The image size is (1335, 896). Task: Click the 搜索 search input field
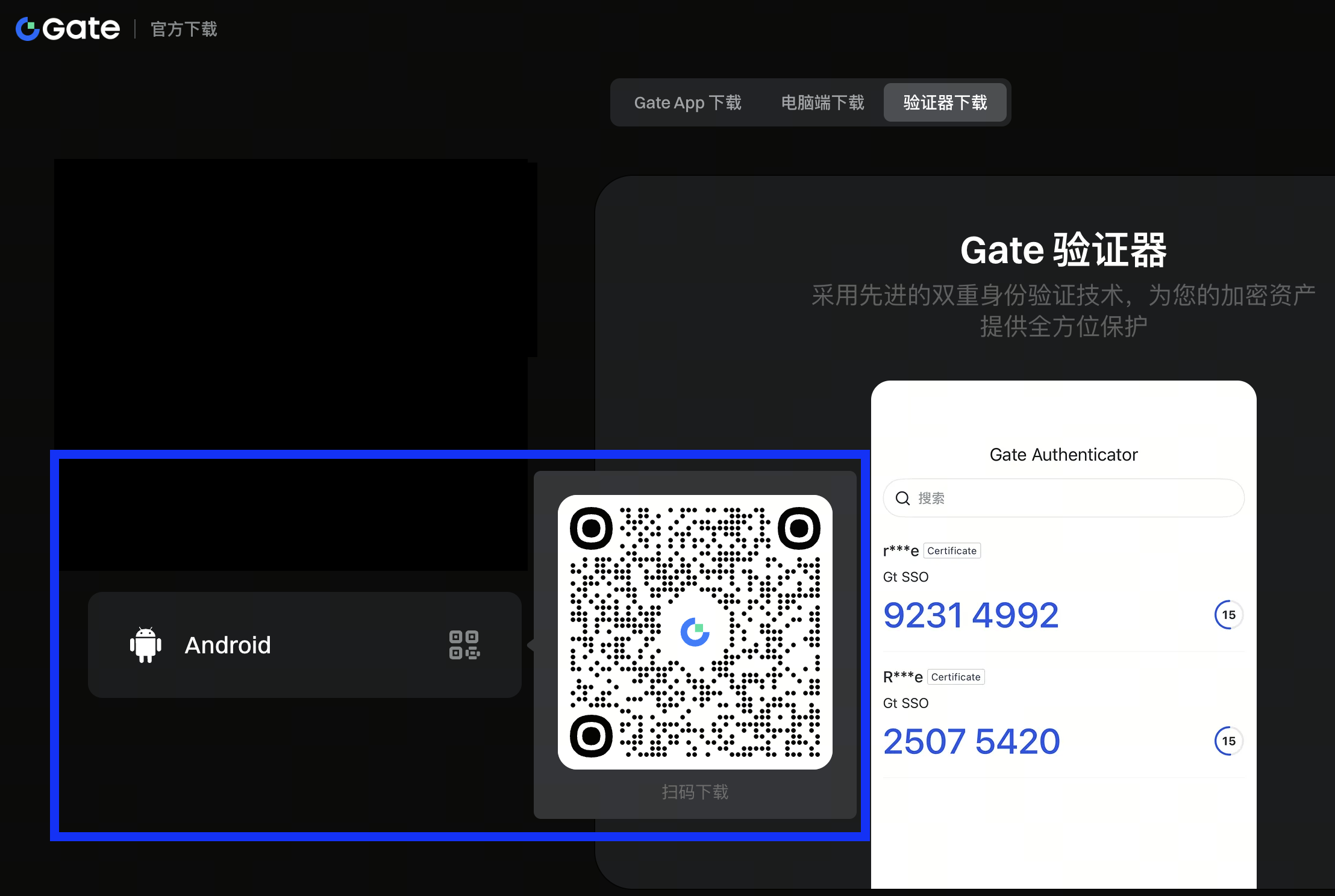(x=1063, y=498)
